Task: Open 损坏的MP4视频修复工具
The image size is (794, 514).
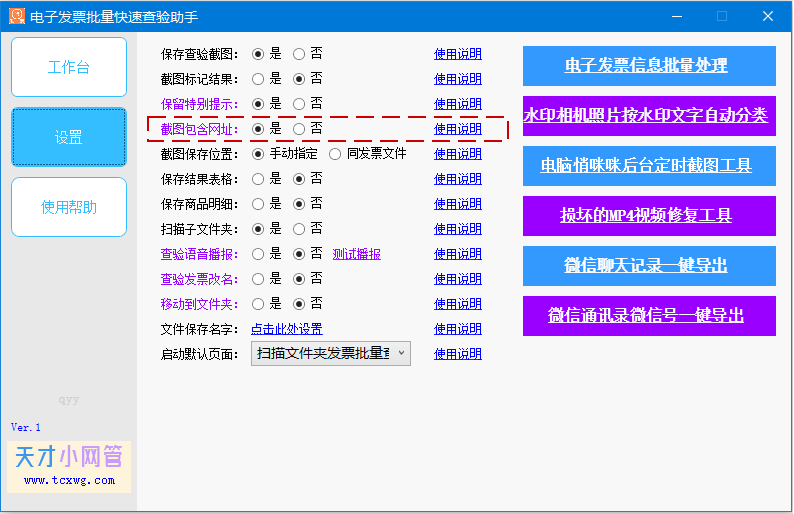Action: (x=649, y=216)
